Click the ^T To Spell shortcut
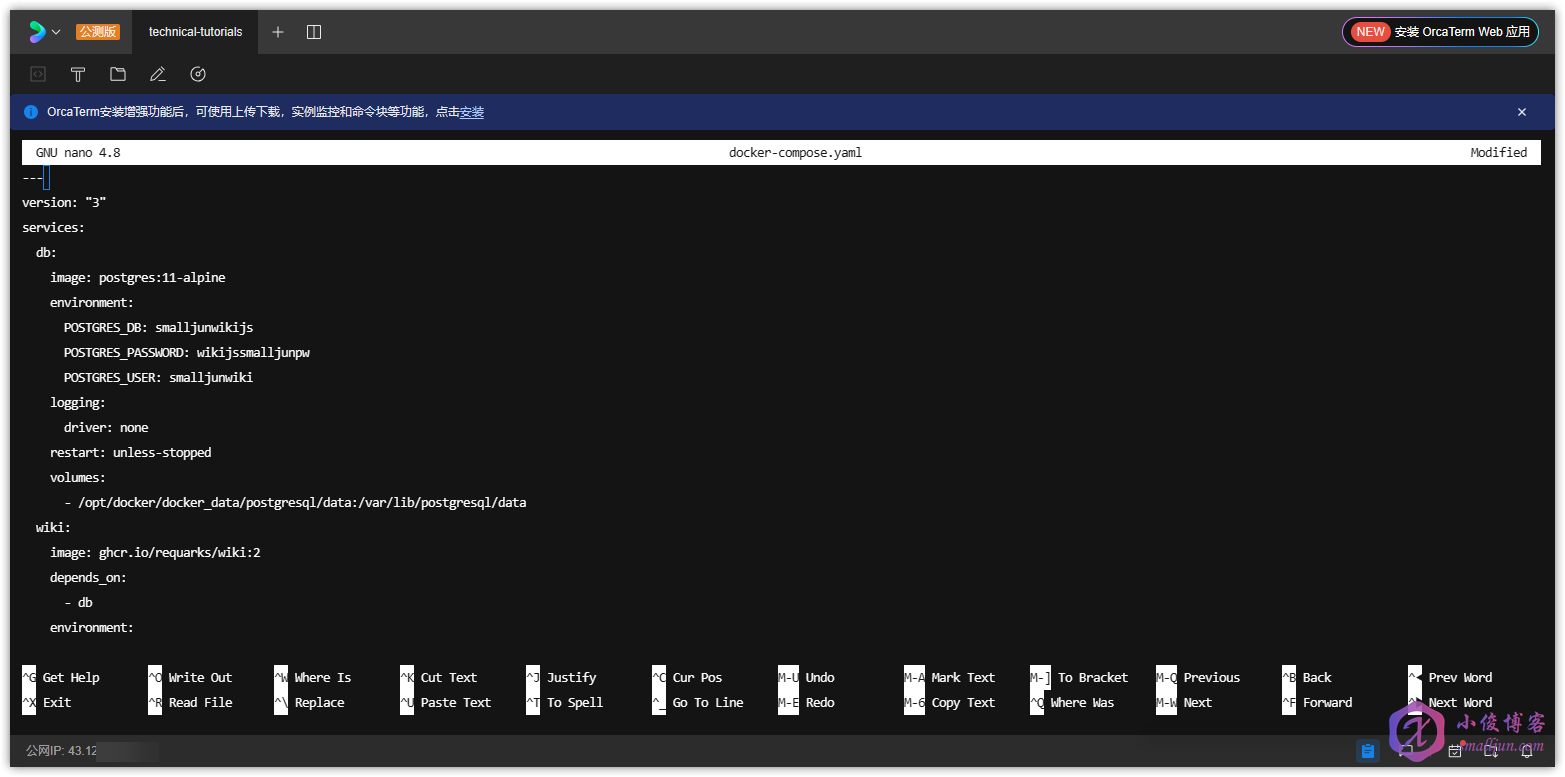The width and height of the screenshot is (1565, 777). point(565,703)
